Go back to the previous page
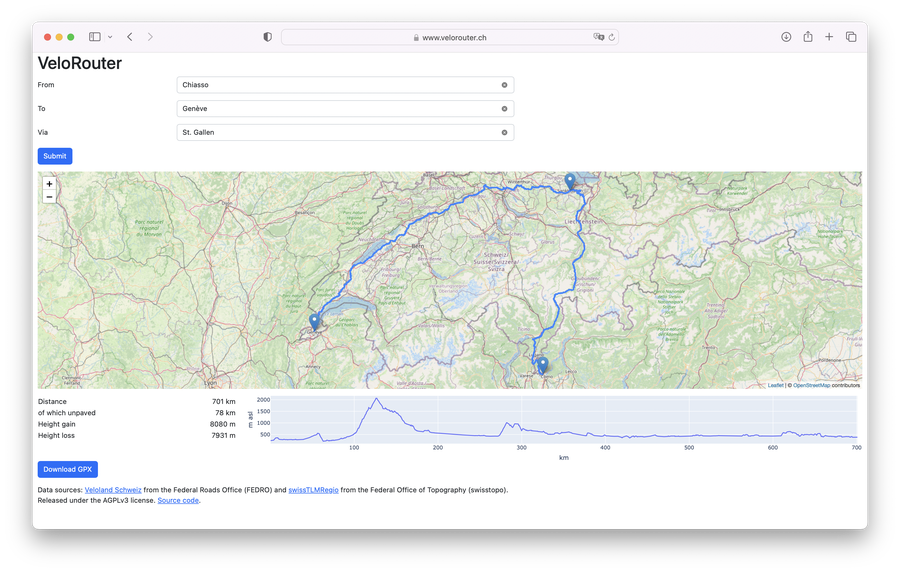This screenshot has width=900, height=572. pyautogui.click(x=130, y=37)
